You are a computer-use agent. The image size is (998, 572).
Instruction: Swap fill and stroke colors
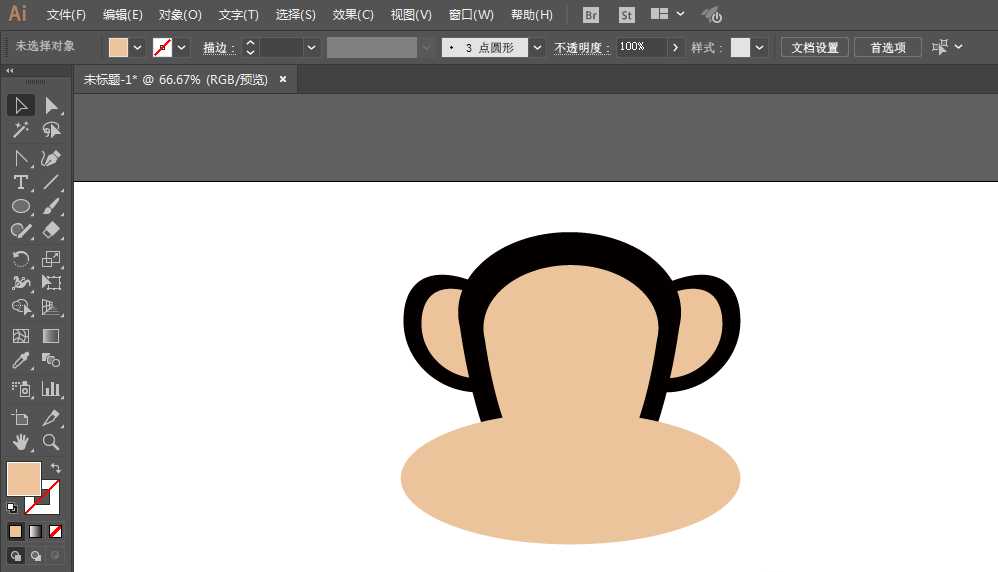(56, 468)
